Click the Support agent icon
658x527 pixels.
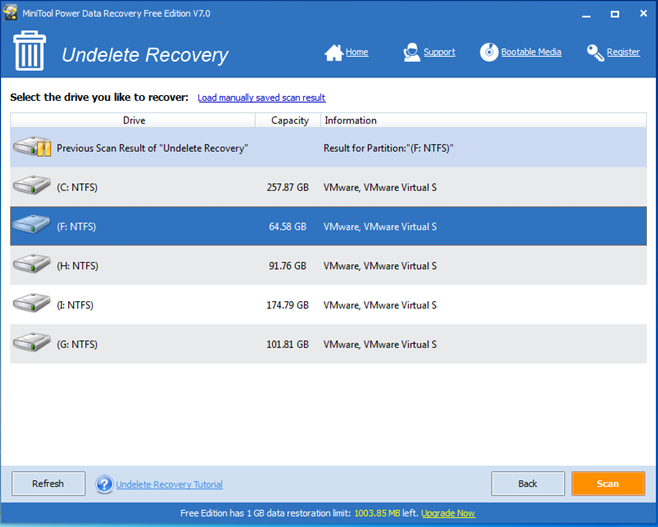click(x=412, y=52)
